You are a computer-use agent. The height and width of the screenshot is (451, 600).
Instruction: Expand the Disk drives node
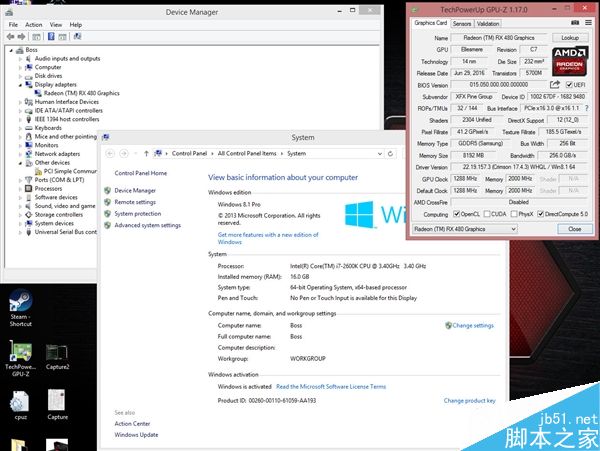[20, 76]
